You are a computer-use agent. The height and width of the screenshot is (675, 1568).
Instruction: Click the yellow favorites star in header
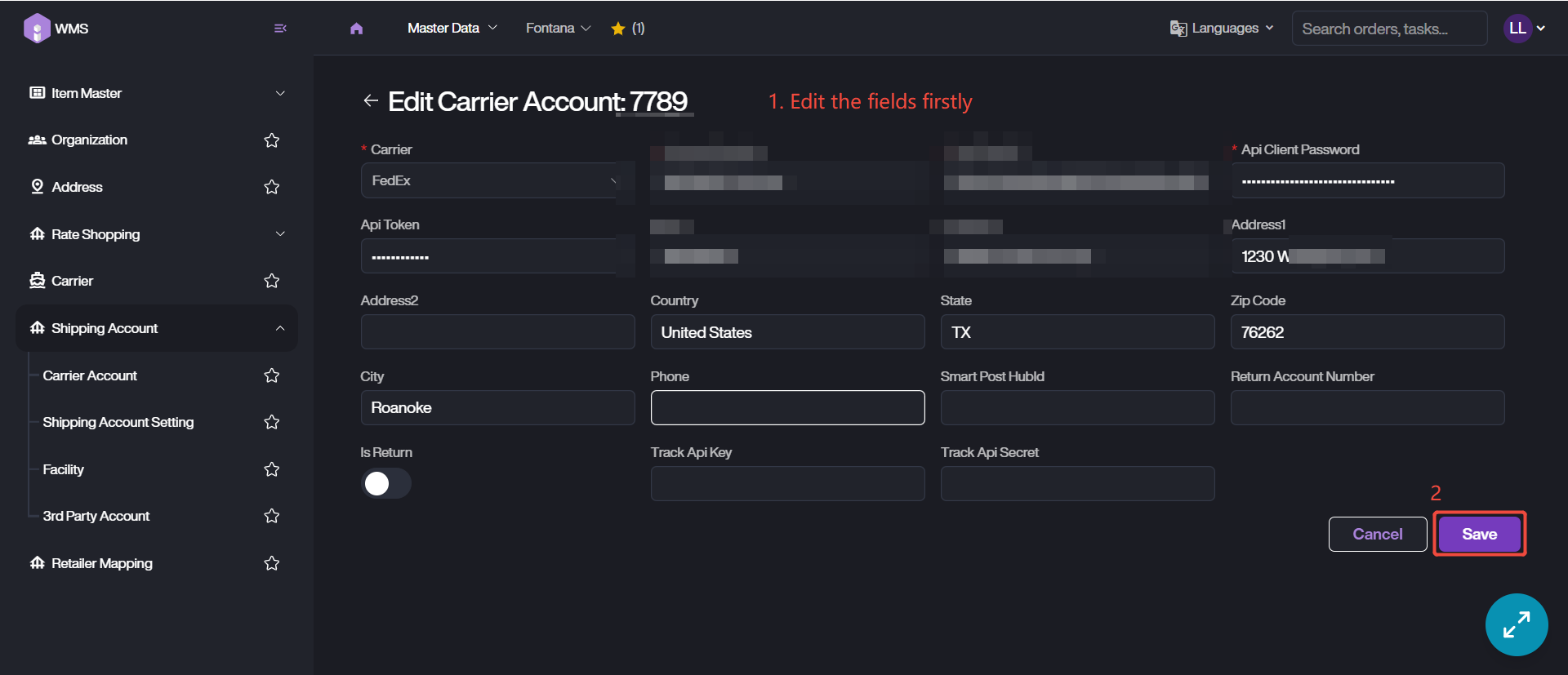coord(618,29)
